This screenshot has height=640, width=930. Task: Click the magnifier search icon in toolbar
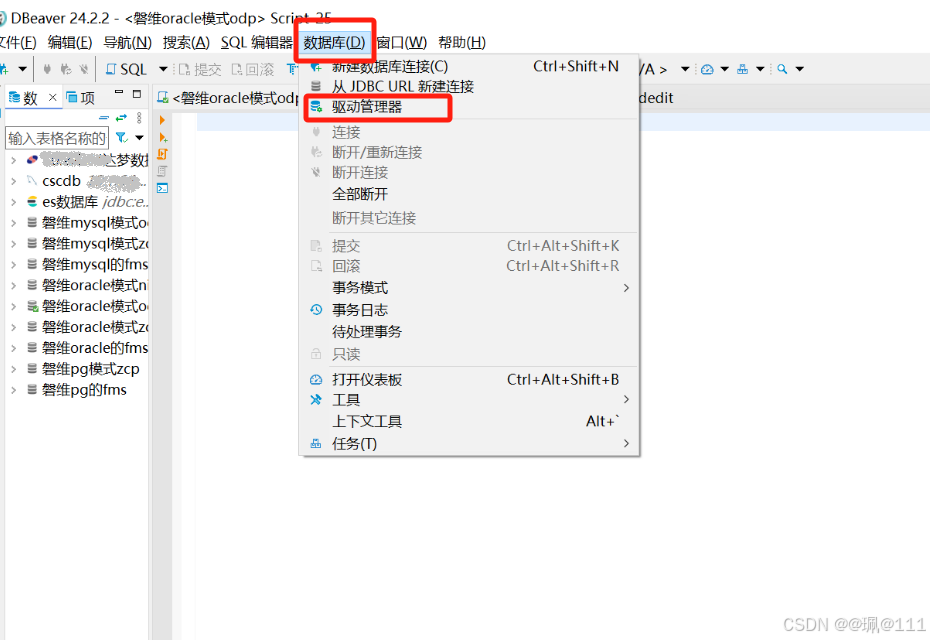coord(782,69)
